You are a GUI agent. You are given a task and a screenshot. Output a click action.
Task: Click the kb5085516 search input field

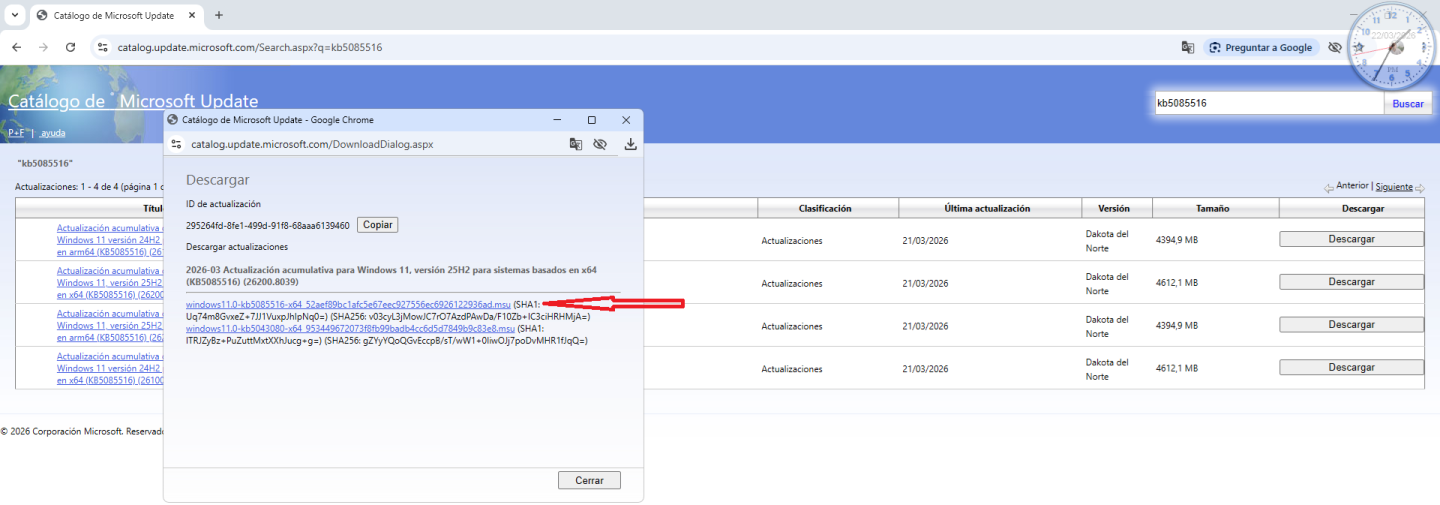pyautogui.click(x=1267, y=103)
